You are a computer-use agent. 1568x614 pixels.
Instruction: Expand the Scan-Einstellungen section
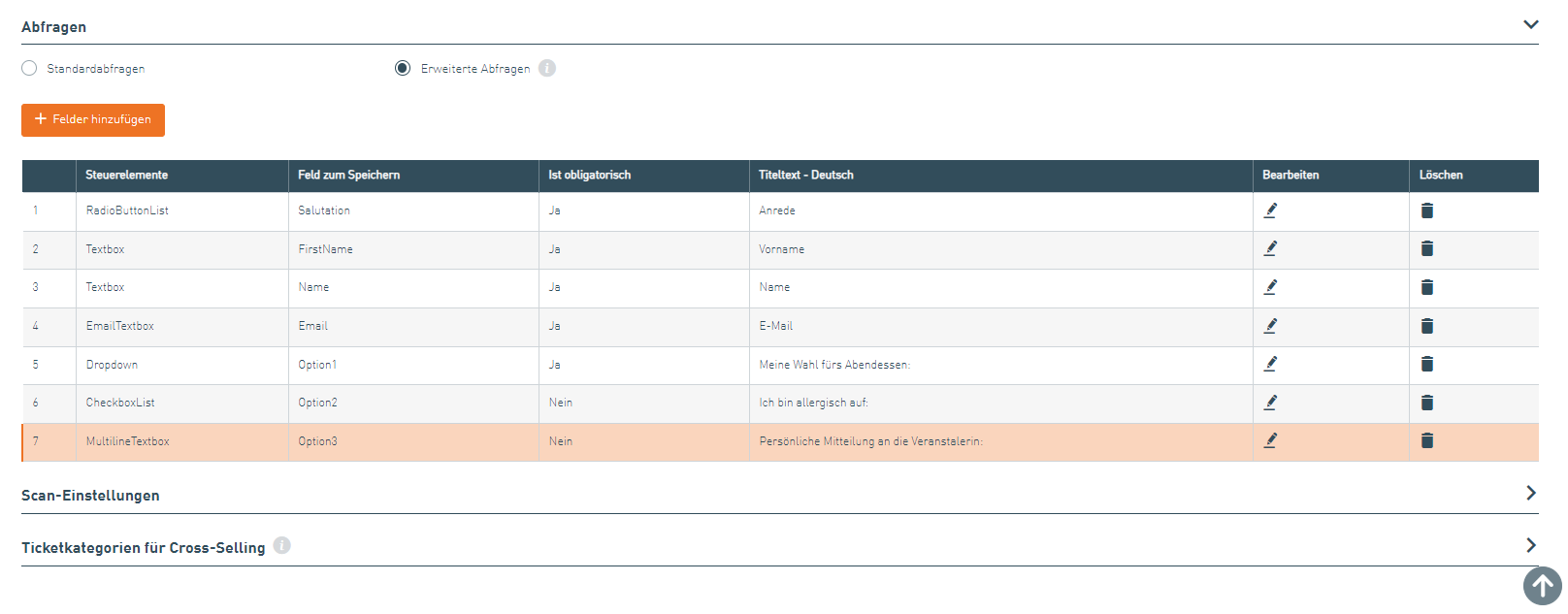tap(1530, 494)
